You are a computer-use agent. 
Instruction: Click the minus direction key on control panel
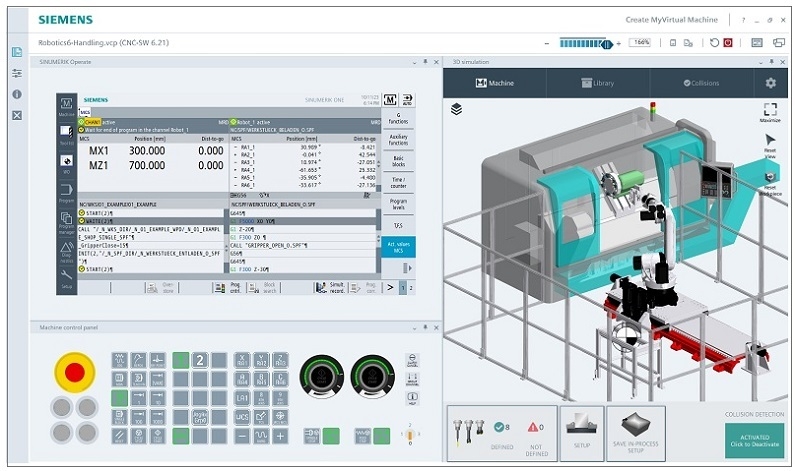click(242, 436)
